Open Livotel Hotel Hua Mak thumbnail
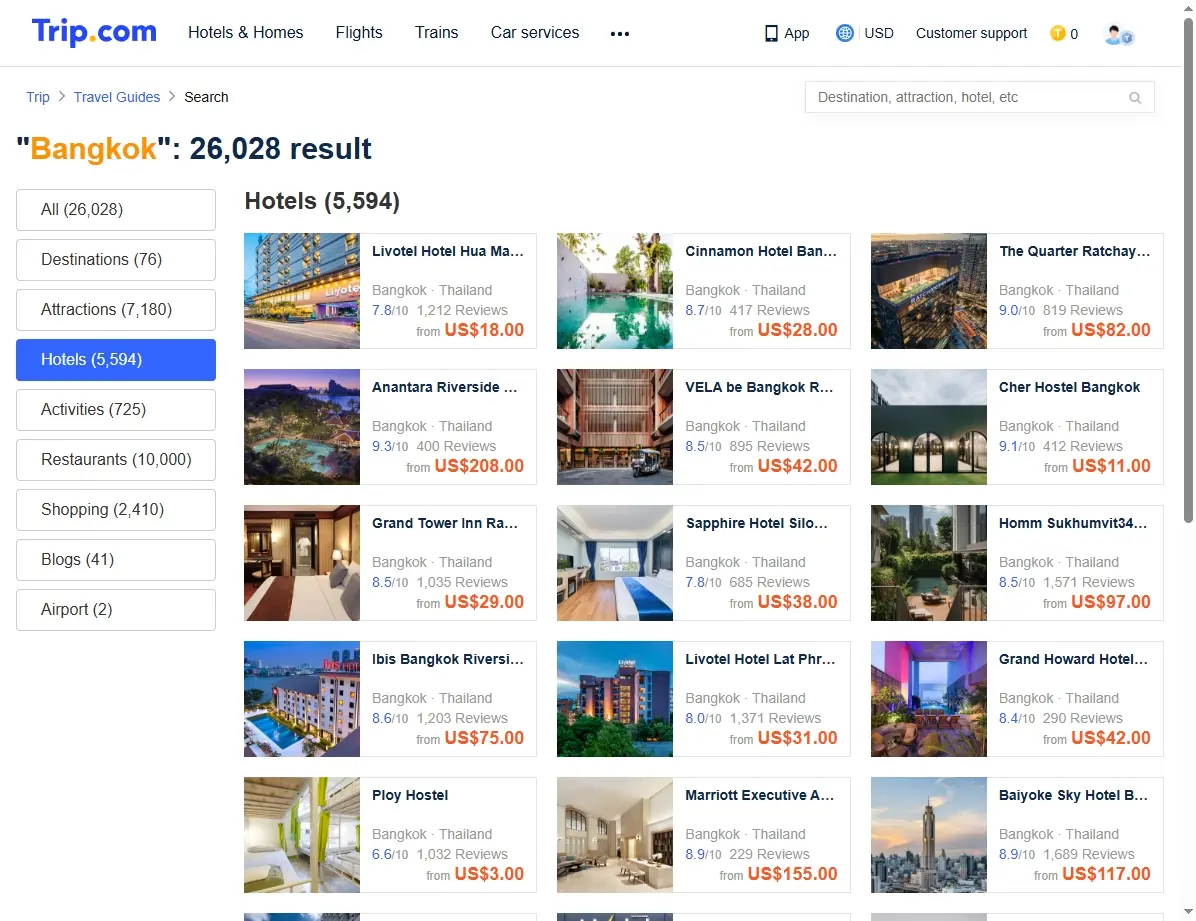This screenshot has height=921, width=1196. [302, 291]
